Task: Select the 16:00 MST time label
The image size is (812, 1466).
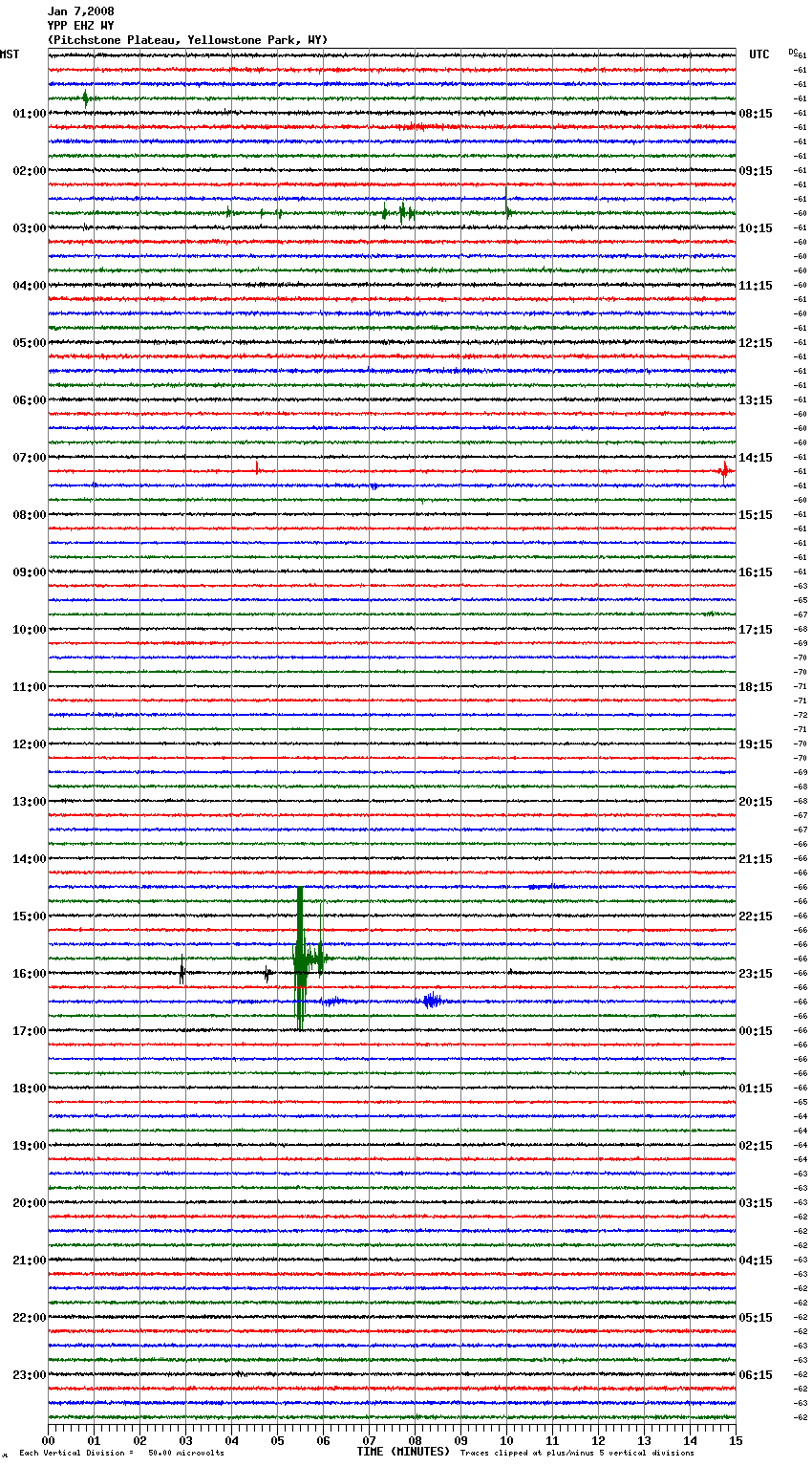Action: 30,974
